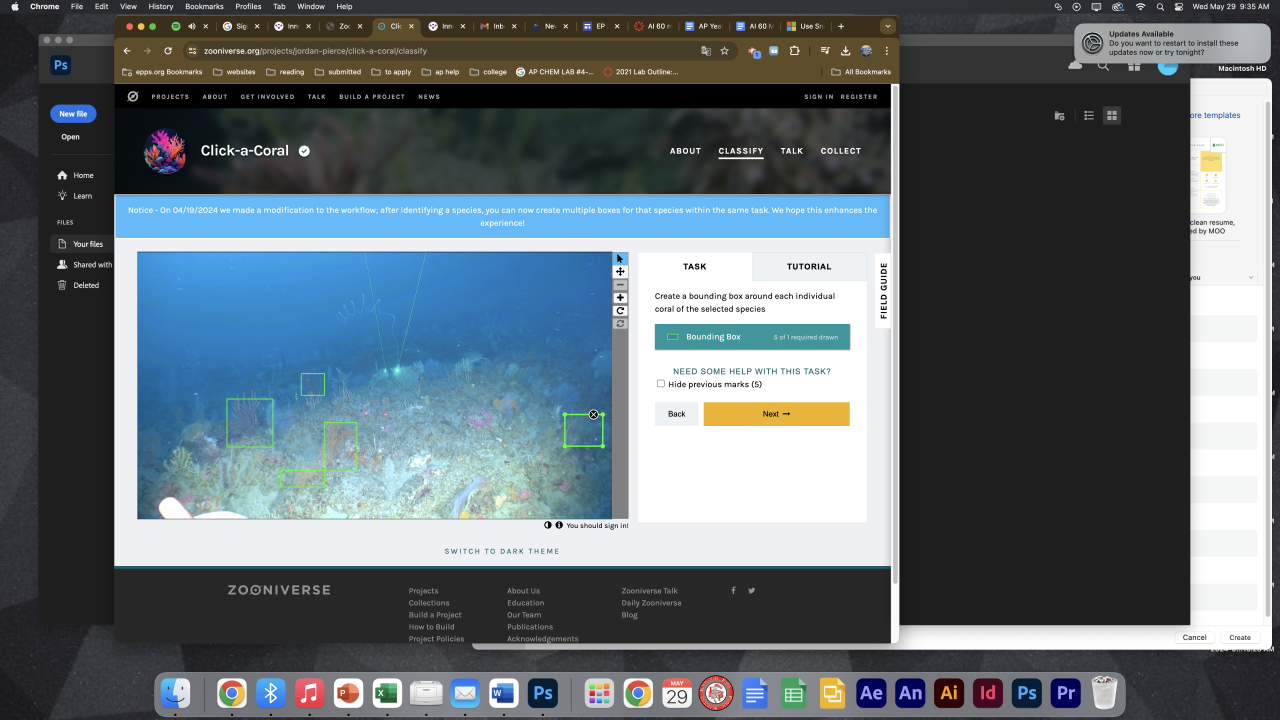Open After Effects from the dock
Image resolution: width=1280 pixels, height=720 pixels.
(x=871, y=693)
